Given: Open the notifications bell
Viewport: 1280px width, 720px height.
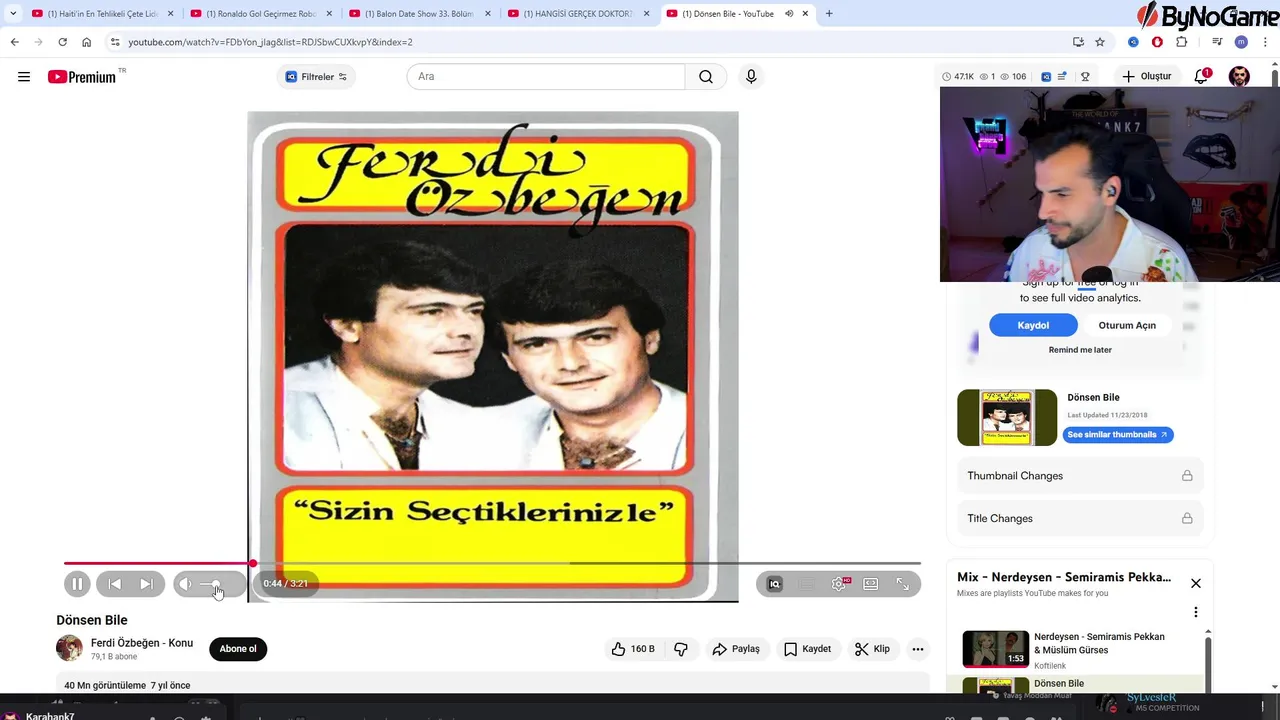Looking at the screenshot, I should pos(1202,77).
